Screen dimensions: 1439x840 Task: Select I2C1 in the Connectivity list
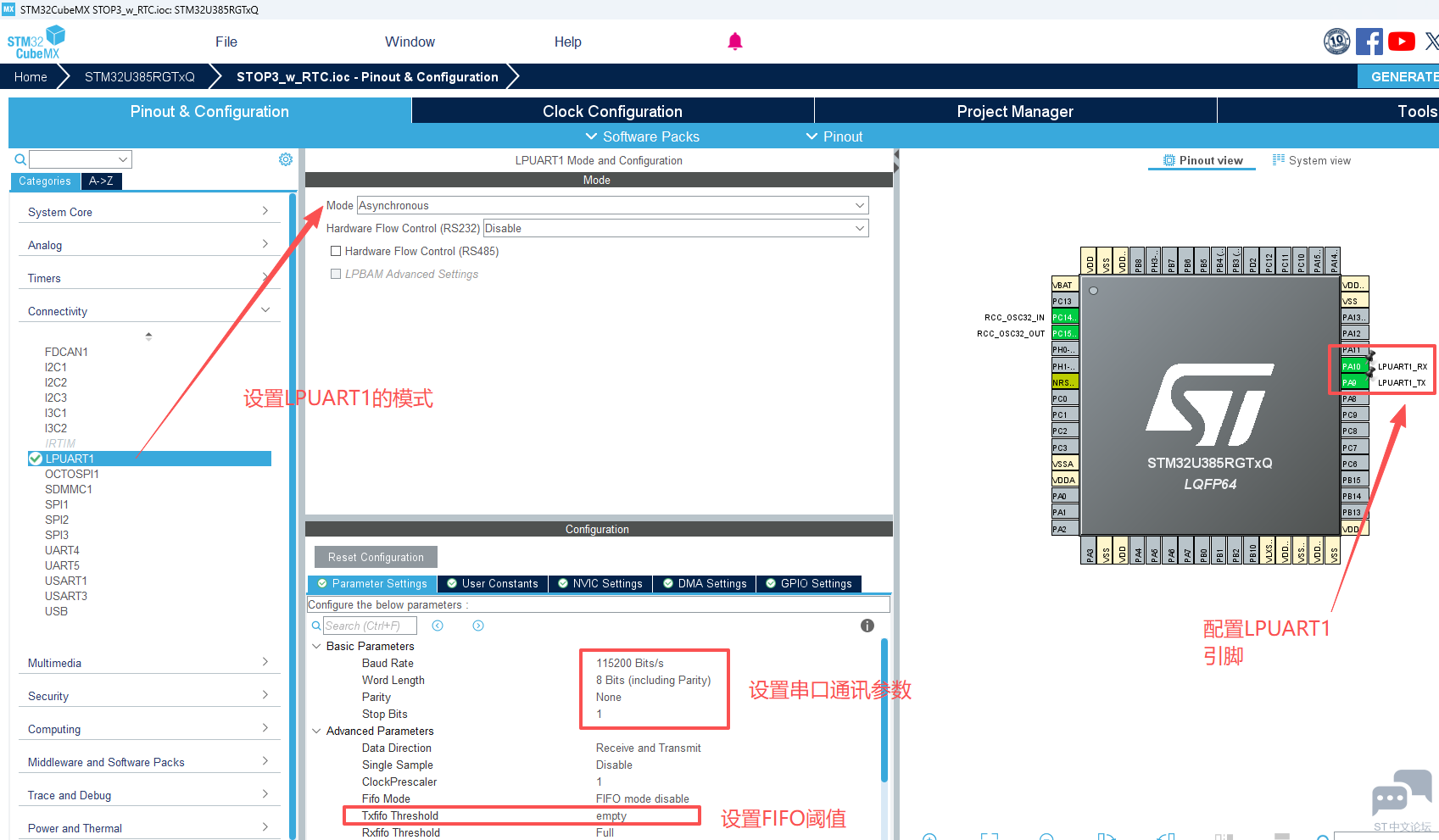56,367
